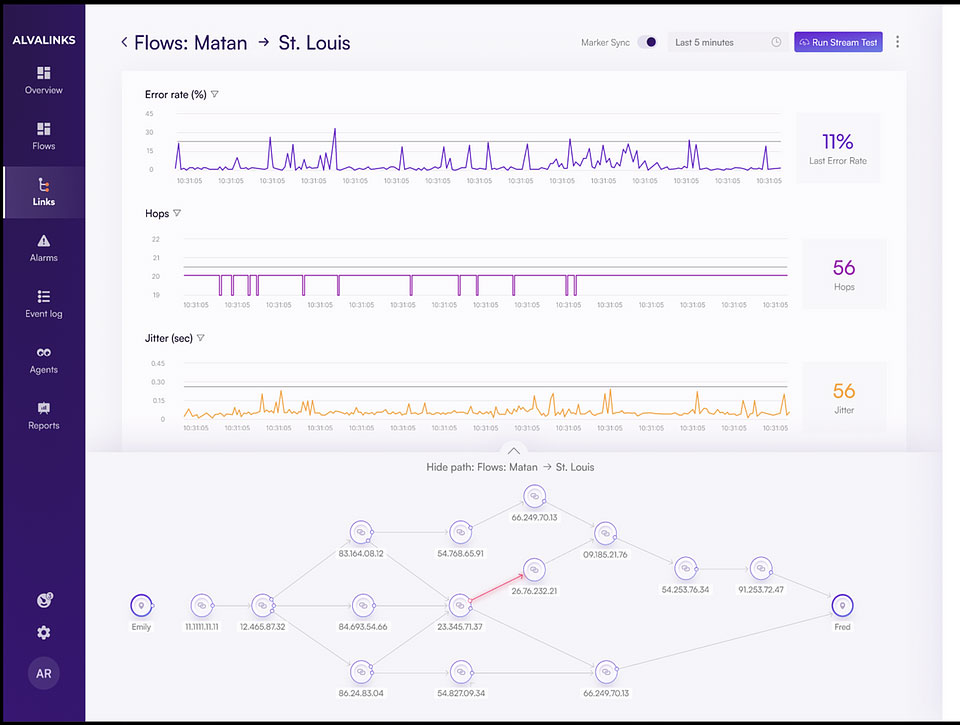
Task: Toggle the Marker Sync switch
Action: pos(647,42)
